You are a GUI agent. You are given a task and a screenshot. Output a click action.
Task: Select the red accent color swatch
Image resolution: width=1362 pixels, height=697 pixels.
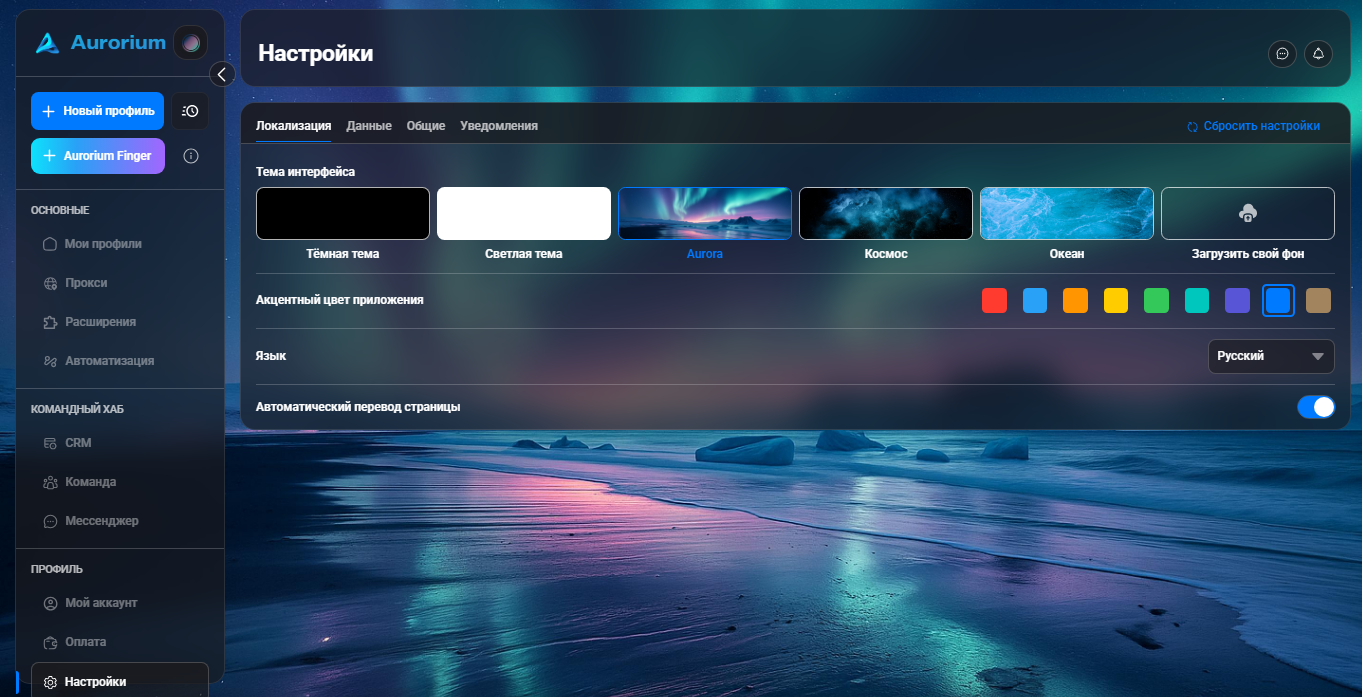(x=994, y=300)
